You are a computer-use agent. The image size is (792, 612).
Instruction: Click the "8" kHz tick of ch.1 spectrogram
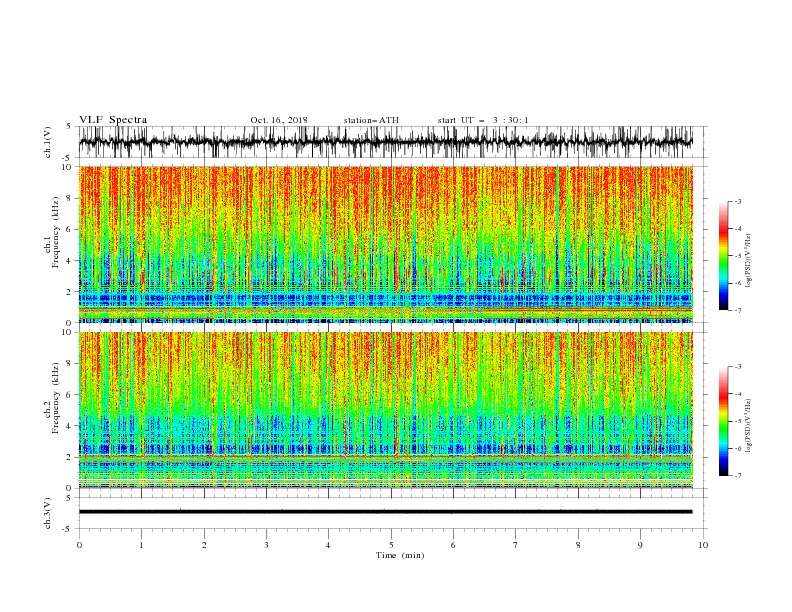[70, 198]
